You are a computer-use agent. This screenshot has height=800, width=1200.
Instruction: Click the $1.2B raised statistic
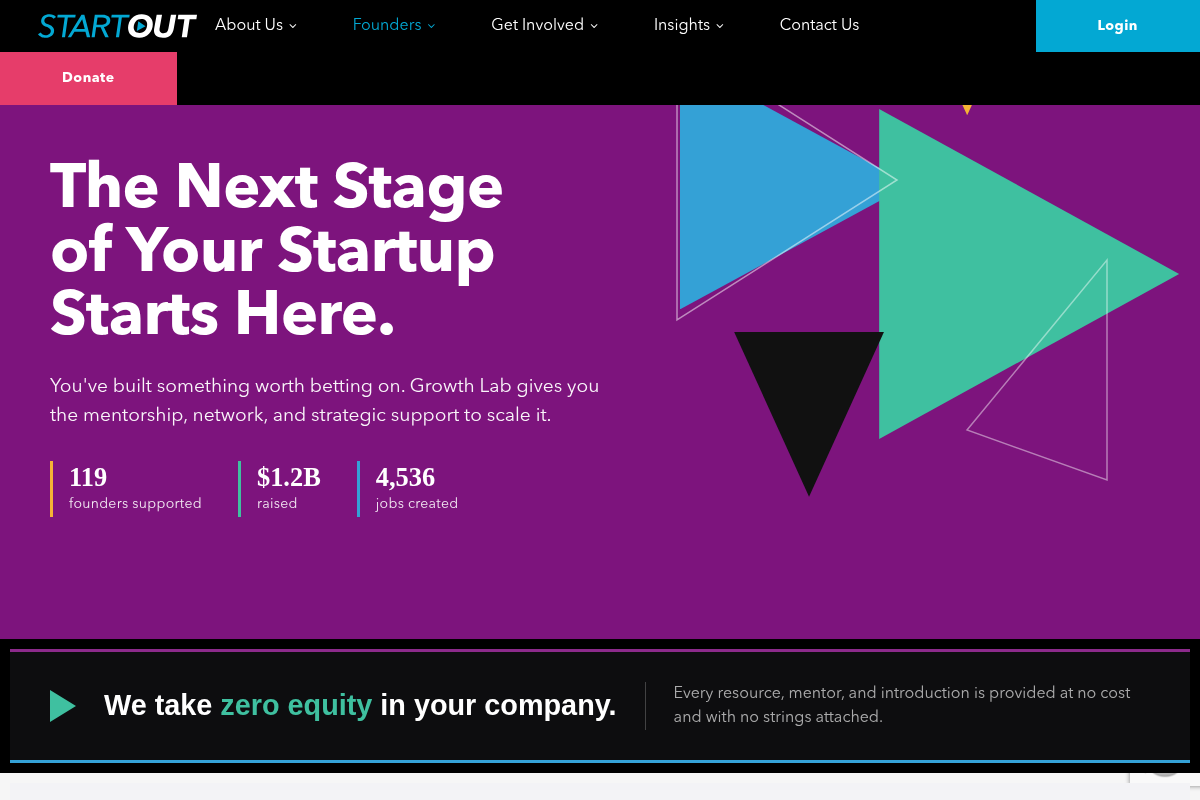[x=289, y=489]
